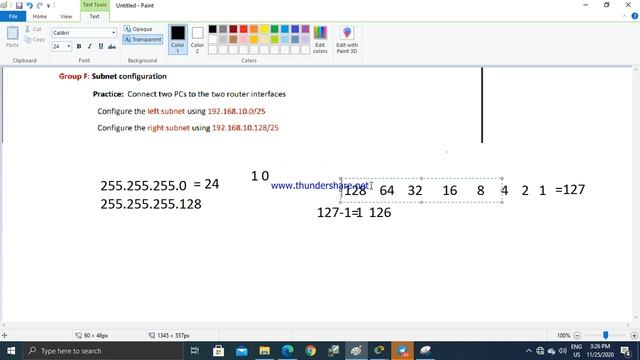Pick the dark red color swatch
This screenshot has width=640, height=360.
[233, 29]
